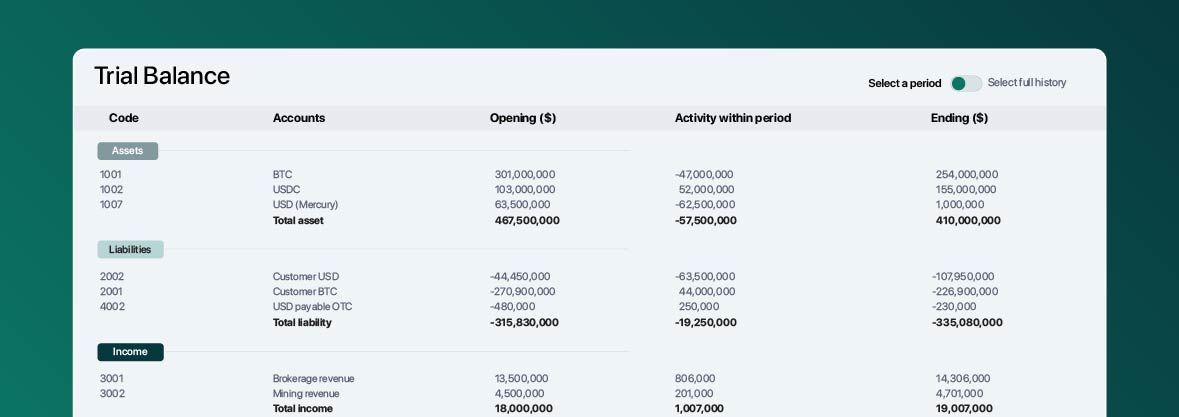Viewport: 1179px width, 417px height.
Task: Toggle the period/full history switch
Action: coord(965,83)
